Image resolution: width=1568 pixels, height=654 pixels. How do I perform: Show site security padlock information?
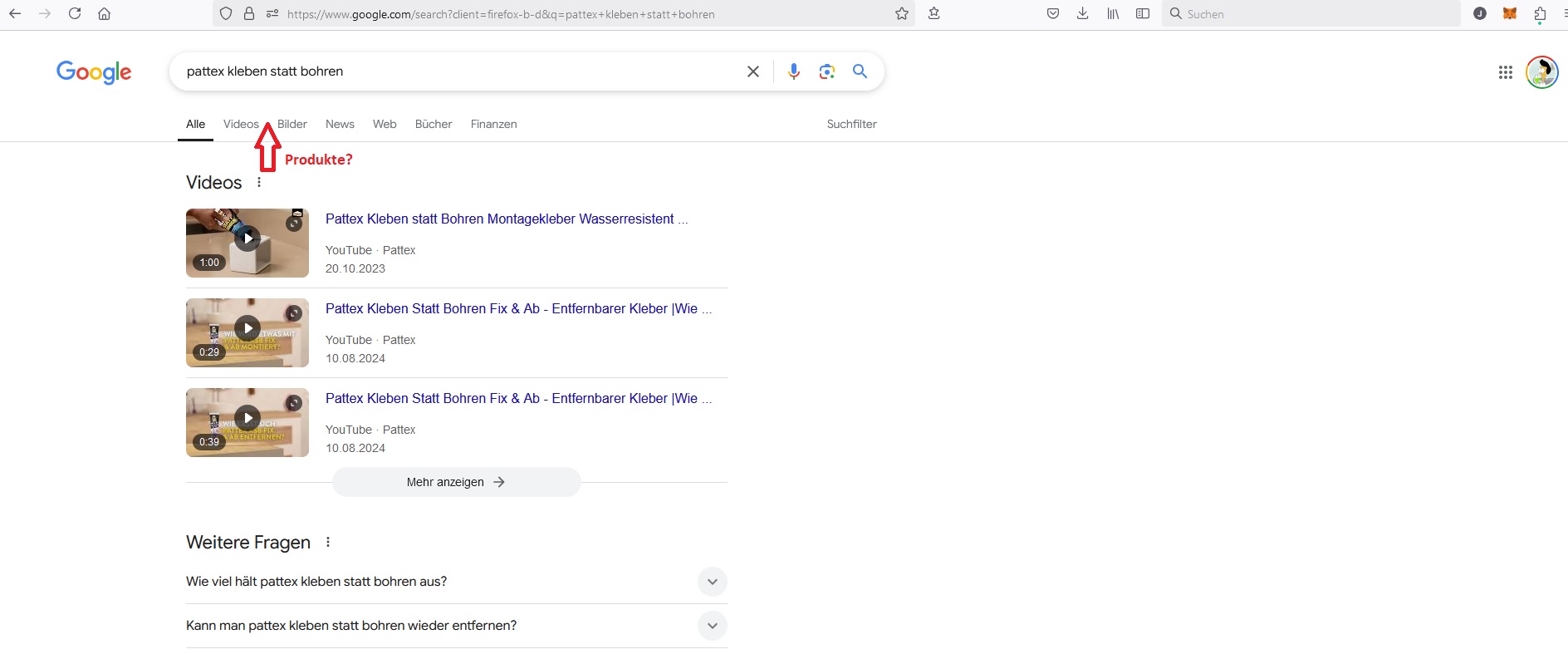pyautogui.click(x=249, y=13)
